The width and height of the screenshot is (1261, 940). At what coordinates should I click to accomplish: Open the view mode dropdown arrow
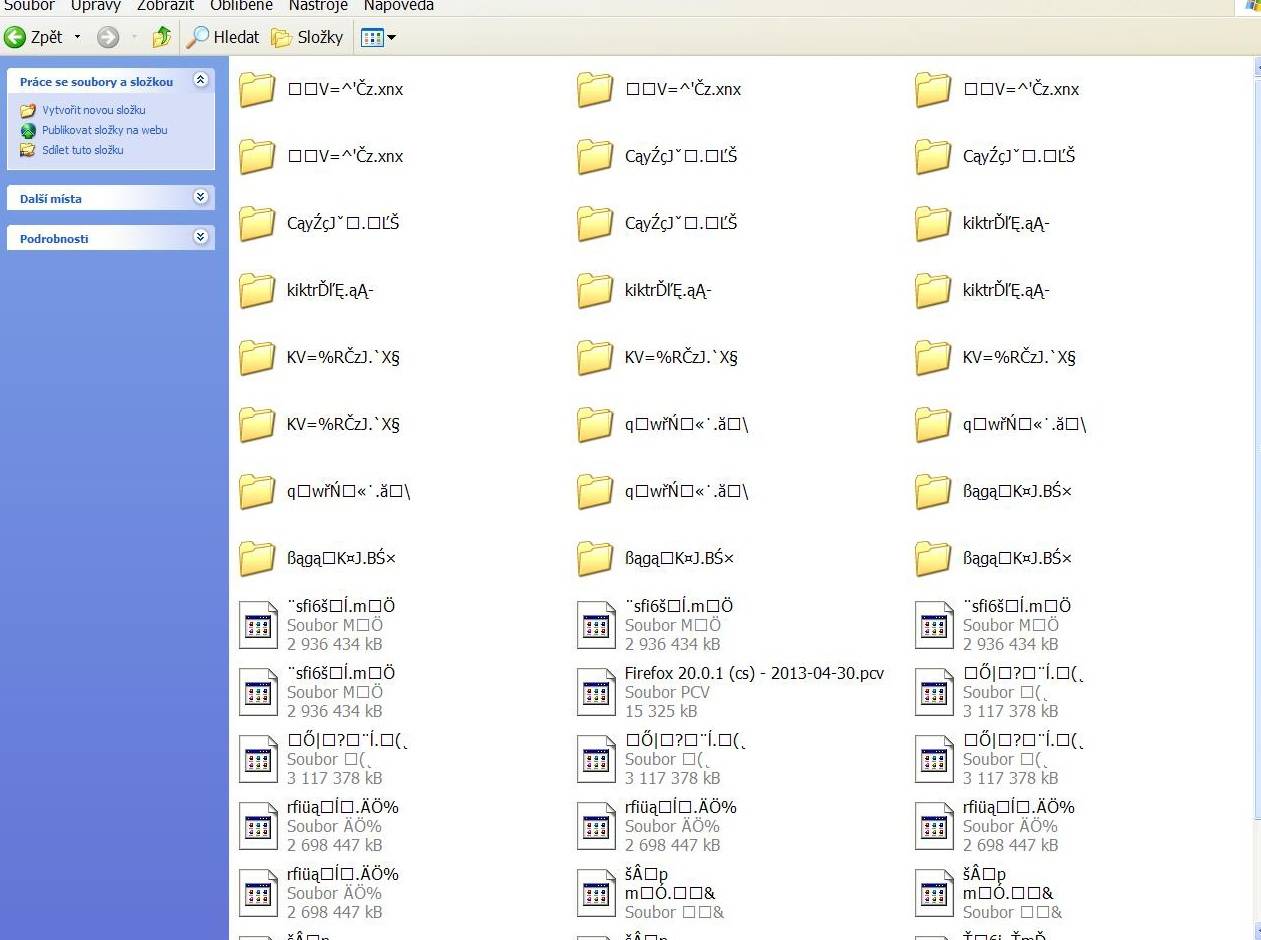coord(391,37)
